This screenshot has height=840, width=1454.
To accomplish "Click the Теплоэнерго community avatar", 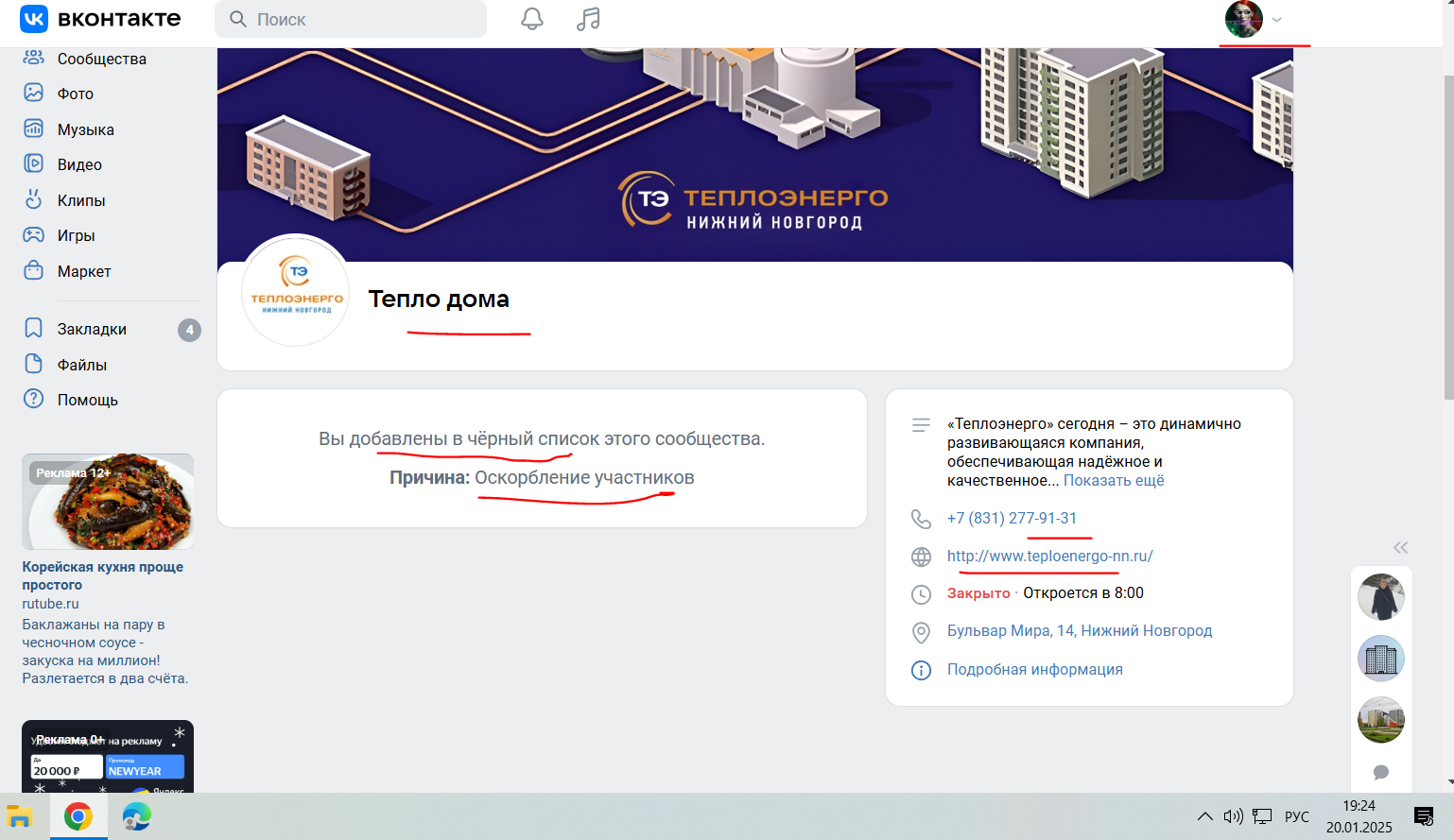I will (296, 291).
